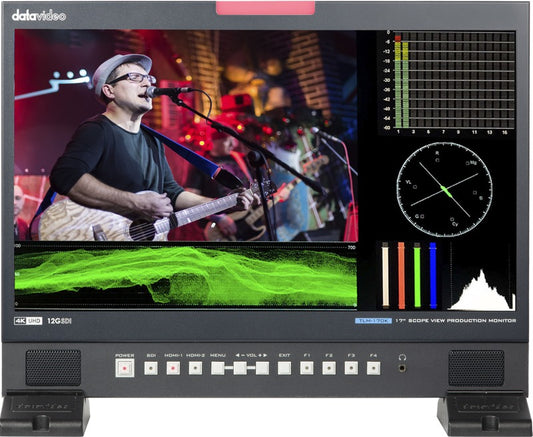Push the POWER button

124,368
